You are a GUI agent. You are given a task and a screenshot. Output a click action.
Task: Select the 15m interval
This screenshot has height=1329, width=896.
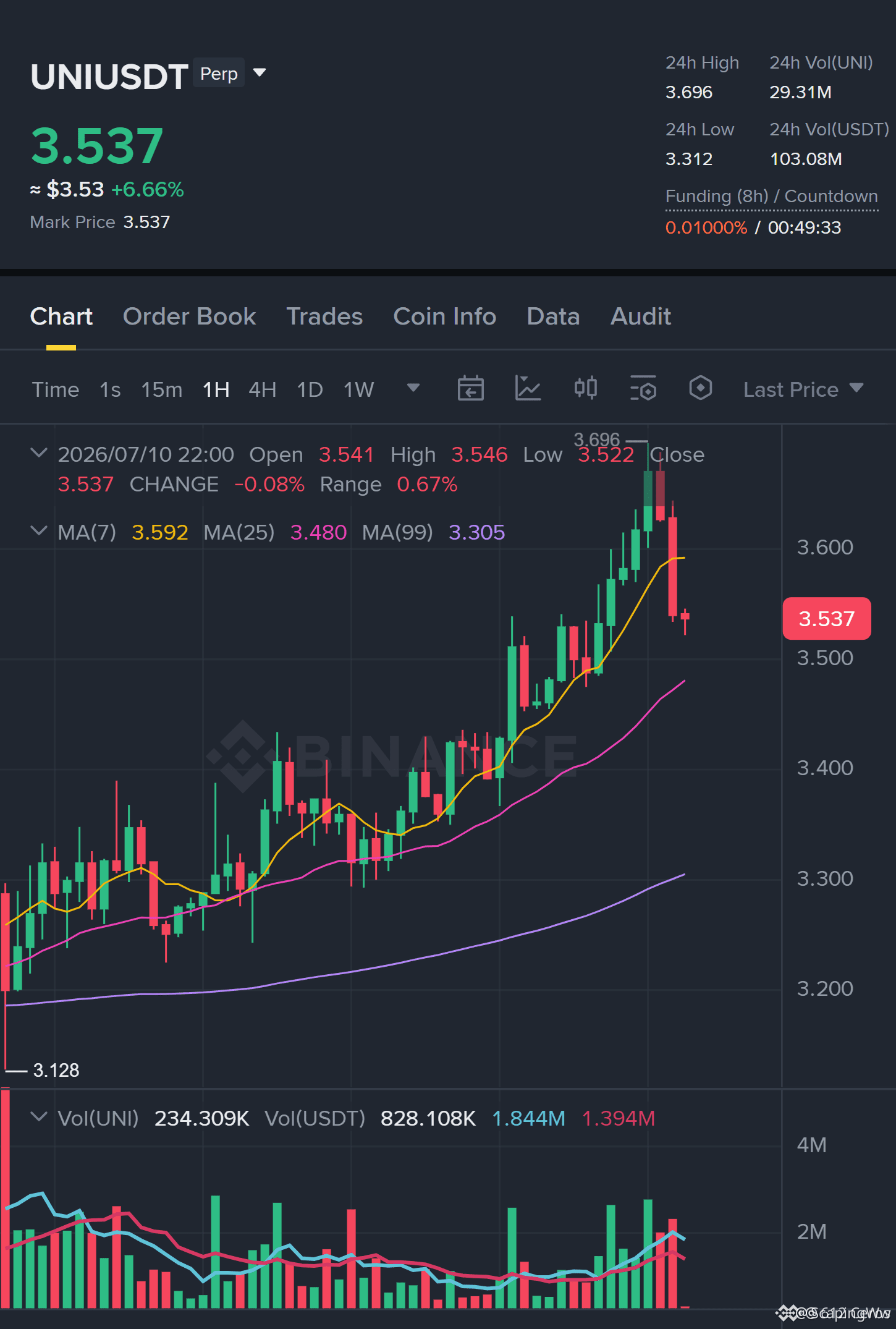tap(162, 389)
